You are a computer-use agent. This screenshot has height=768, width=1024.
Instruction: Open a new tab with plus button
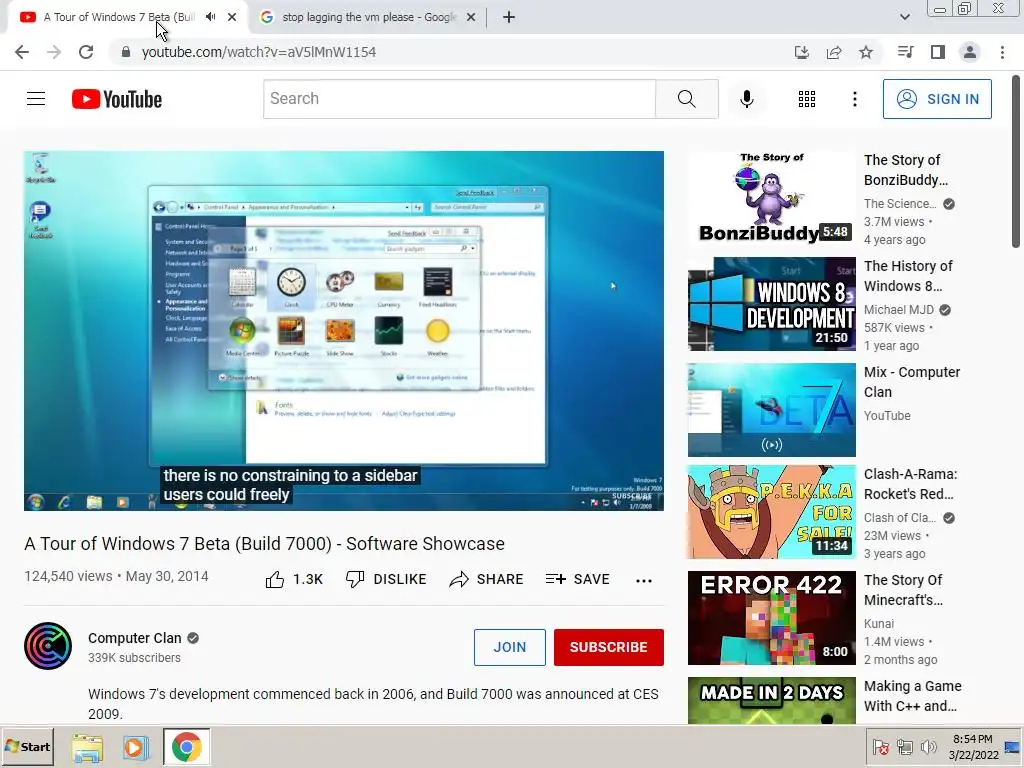click(509, 17)
